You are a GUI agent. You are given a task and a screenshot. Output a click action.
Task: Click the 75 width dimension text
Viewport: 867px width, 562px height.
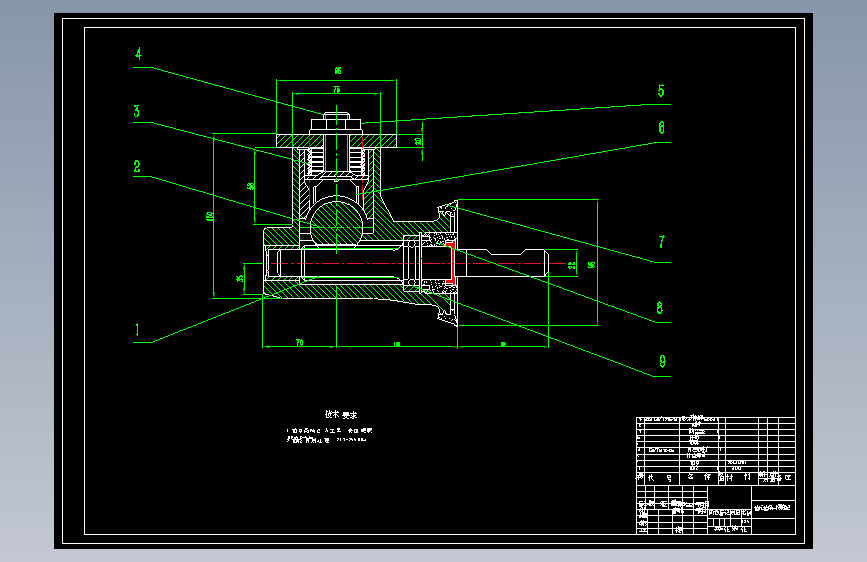pos(337,90)
